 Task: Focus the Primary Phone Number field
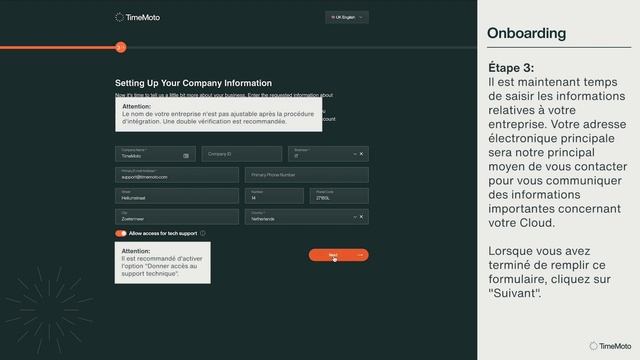pos(307,175)
